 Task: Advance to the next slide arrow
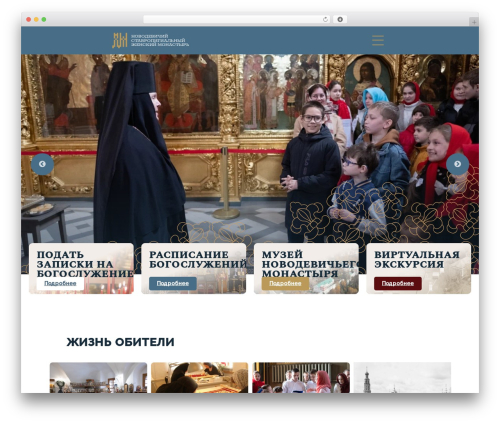(x=457, y=164)
